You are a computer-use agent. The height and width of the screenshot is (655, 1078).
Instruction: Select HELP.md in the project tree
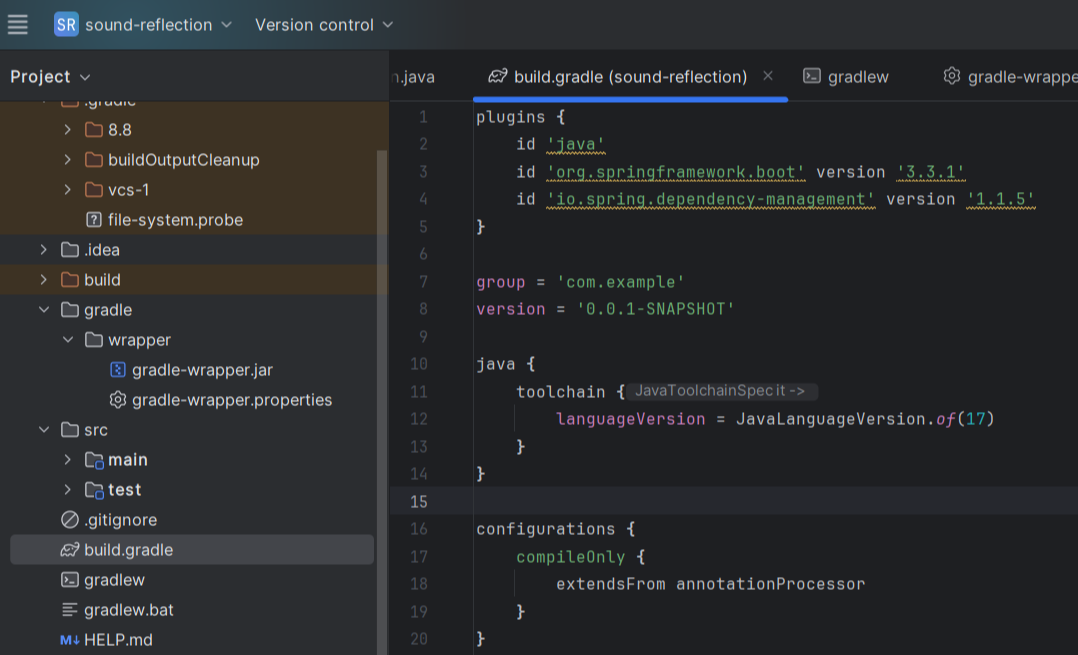pyautogui.click(x=118, y=640)
